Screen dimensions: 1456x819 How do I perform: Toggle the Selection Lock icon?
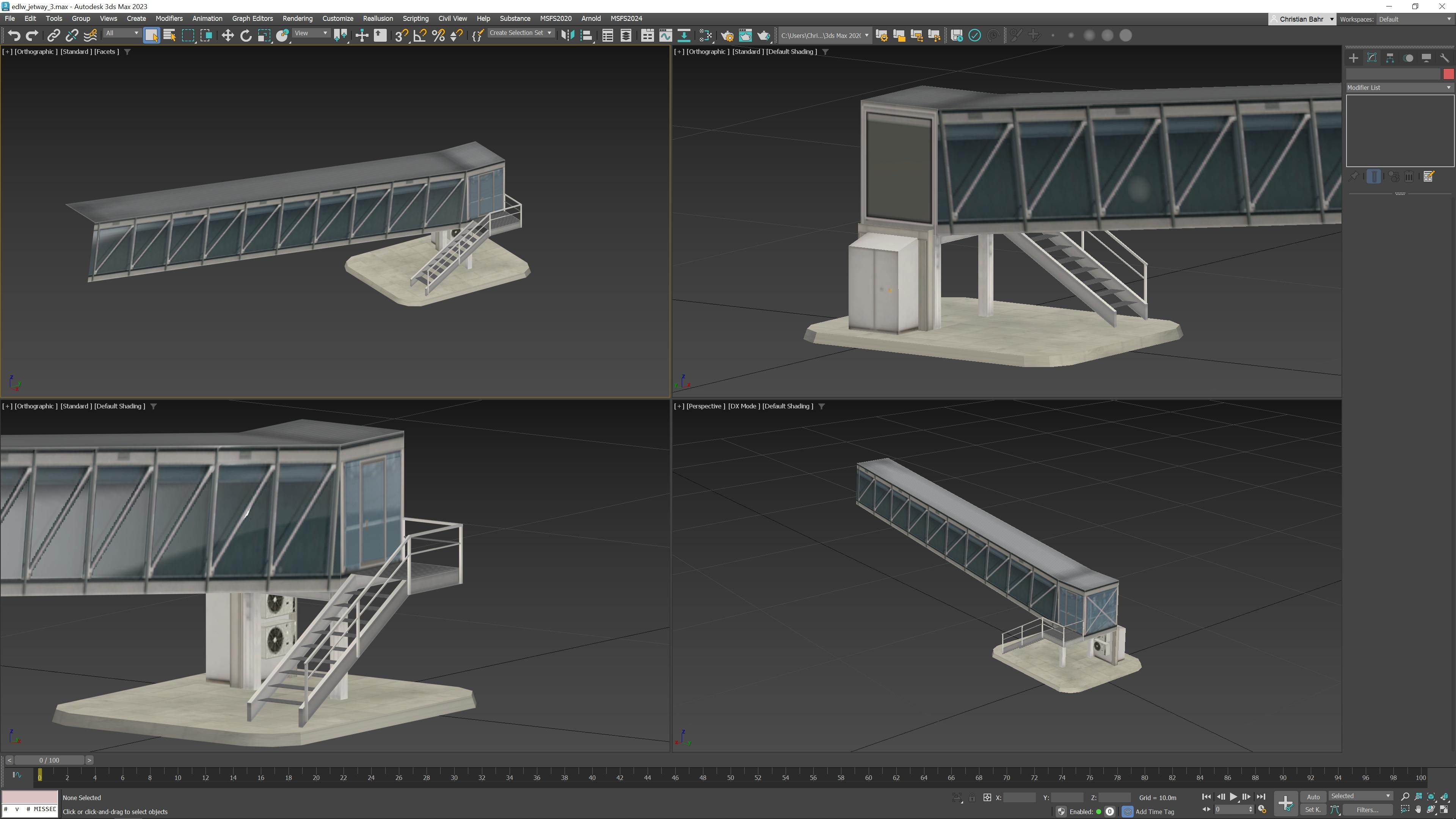click(971, 797)
